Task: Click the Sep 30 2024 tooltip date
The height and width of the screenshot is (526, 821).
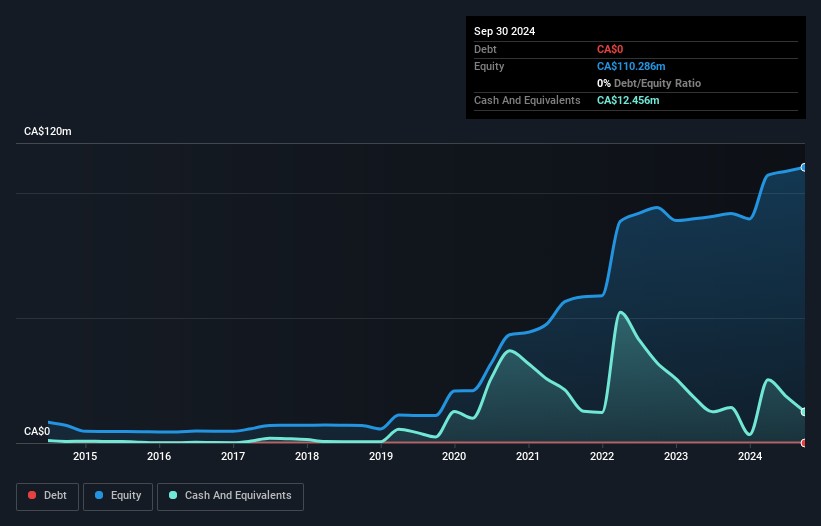Action: [x=505, y=31]
